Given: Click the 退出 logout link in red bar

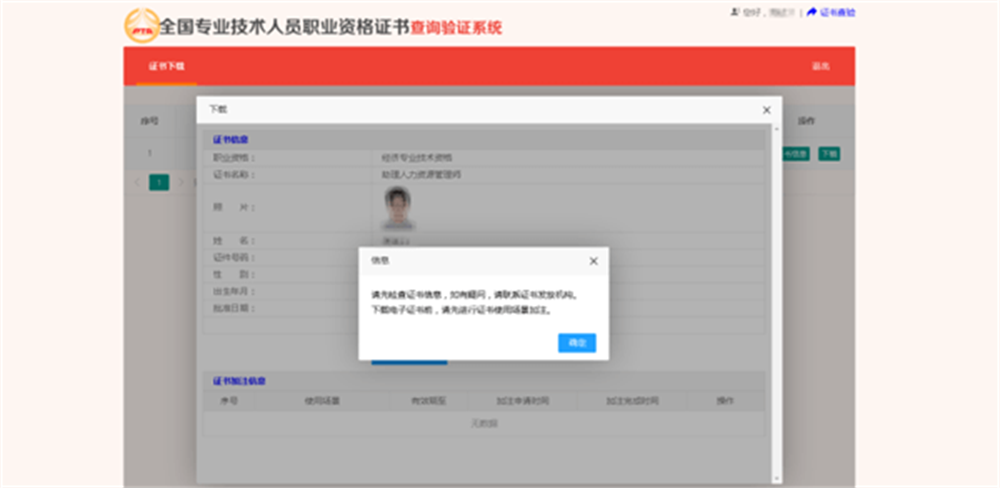Looking at the screenshot, I should coord(820,66).
